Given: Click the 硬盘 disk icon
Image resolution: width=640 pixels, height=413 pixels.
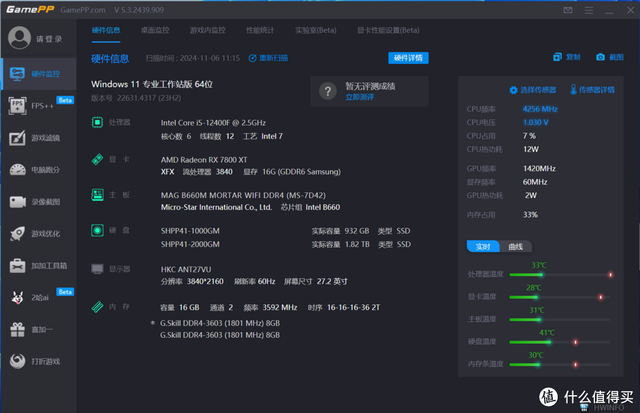Looking at the screenshot, I should [x=97, y=231].
